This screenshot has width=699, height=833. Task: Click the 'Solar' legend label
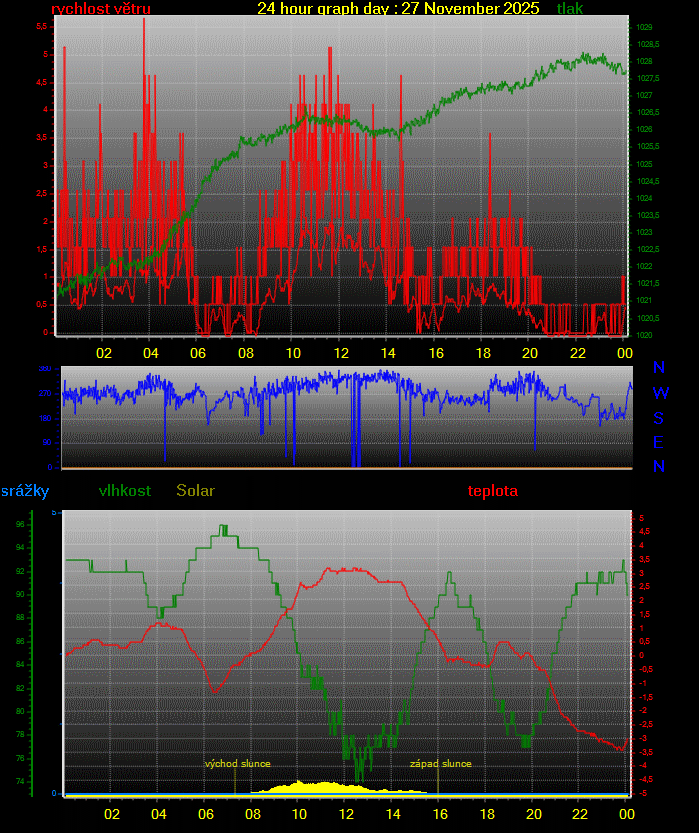click(x=195, y=491)
